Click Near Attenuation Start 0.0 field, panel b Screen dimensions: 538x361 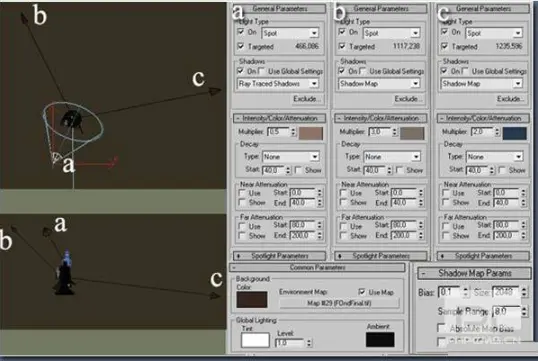pyautogui.click(x=405, y=193)
